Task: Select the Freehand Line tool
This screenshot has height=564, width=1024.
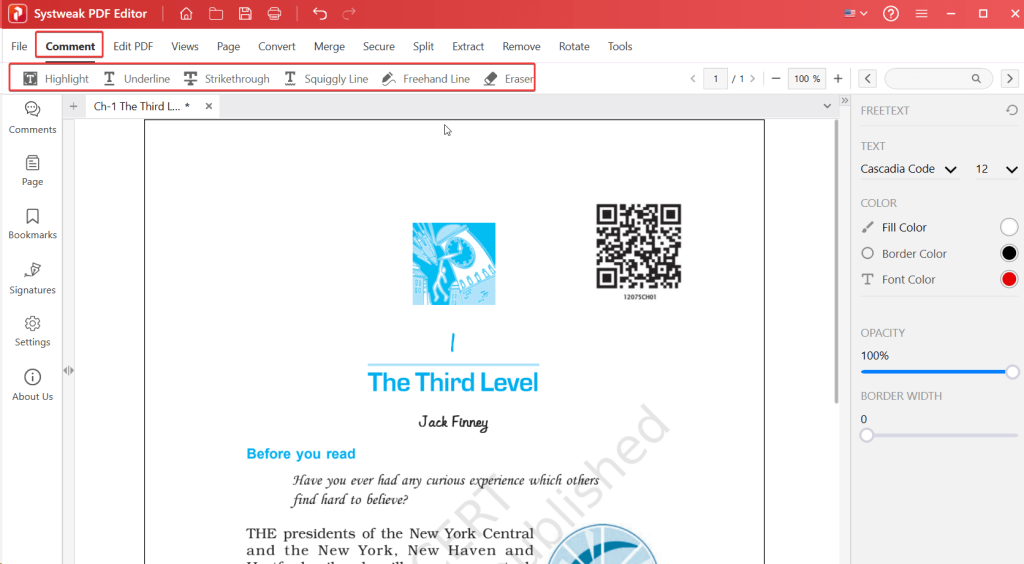Action: point(426,79)
